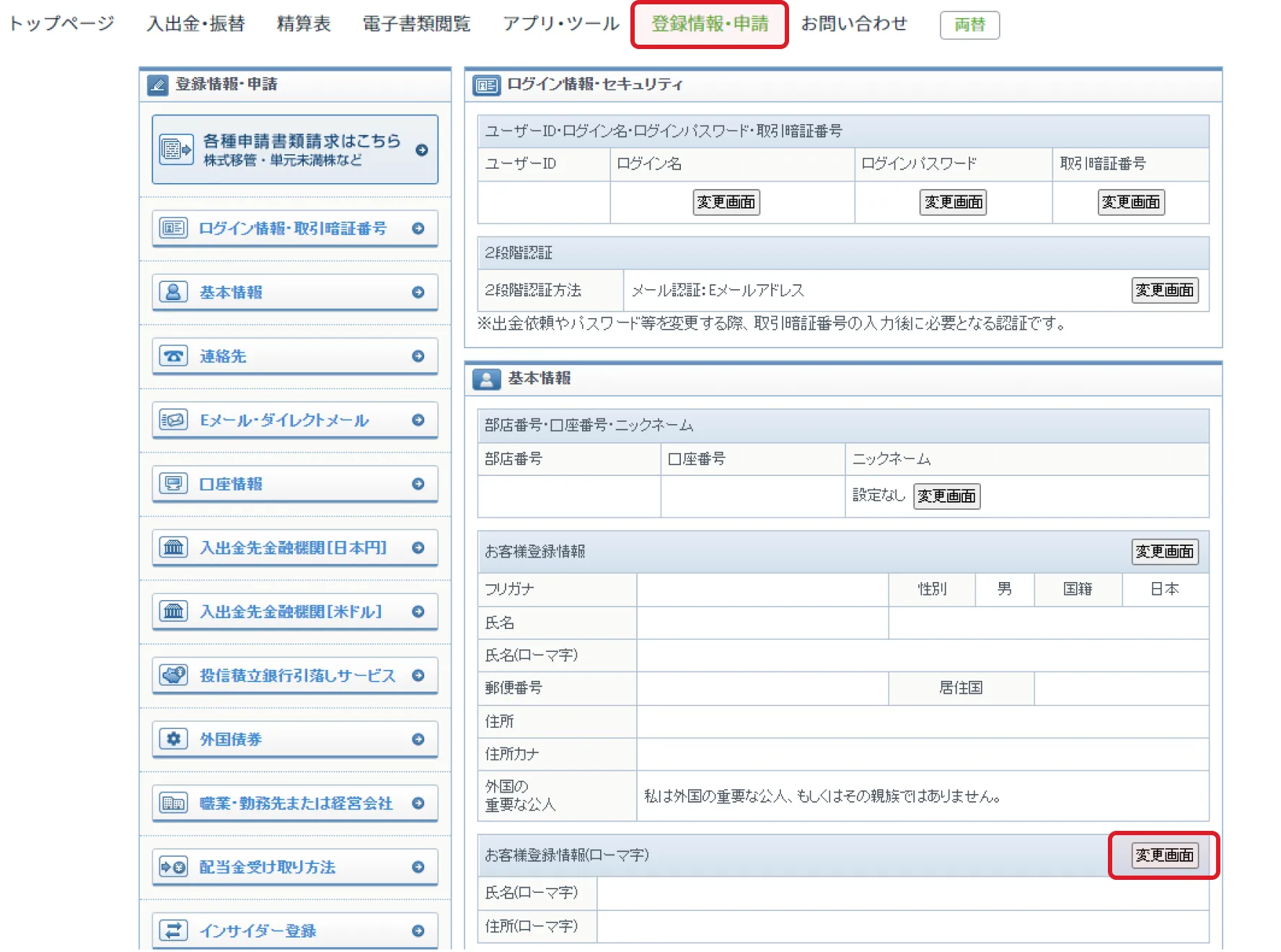Click the swap arrows icon for インサイダー登録
Screen dimensions: 1281x952
(x=173, y=930)
